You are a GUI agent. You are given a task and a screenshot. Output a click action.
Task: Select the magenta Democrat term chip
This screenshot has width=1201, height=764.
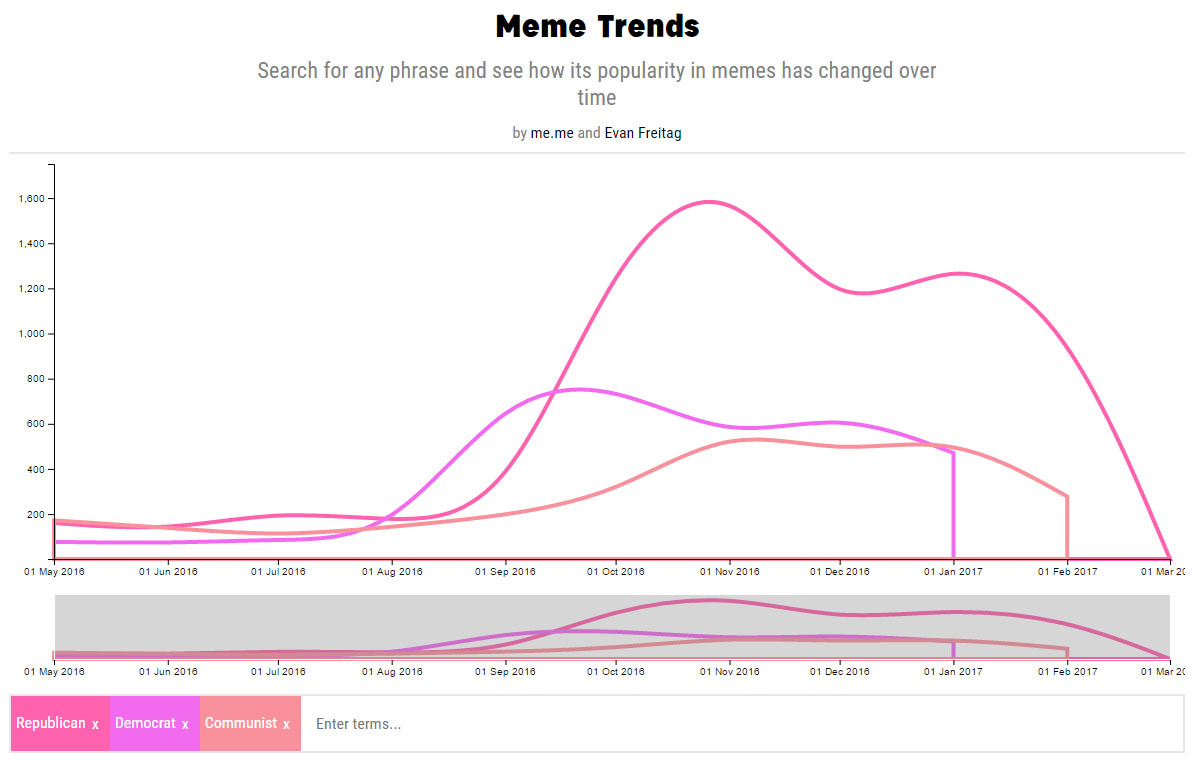(x=145, y=722)
